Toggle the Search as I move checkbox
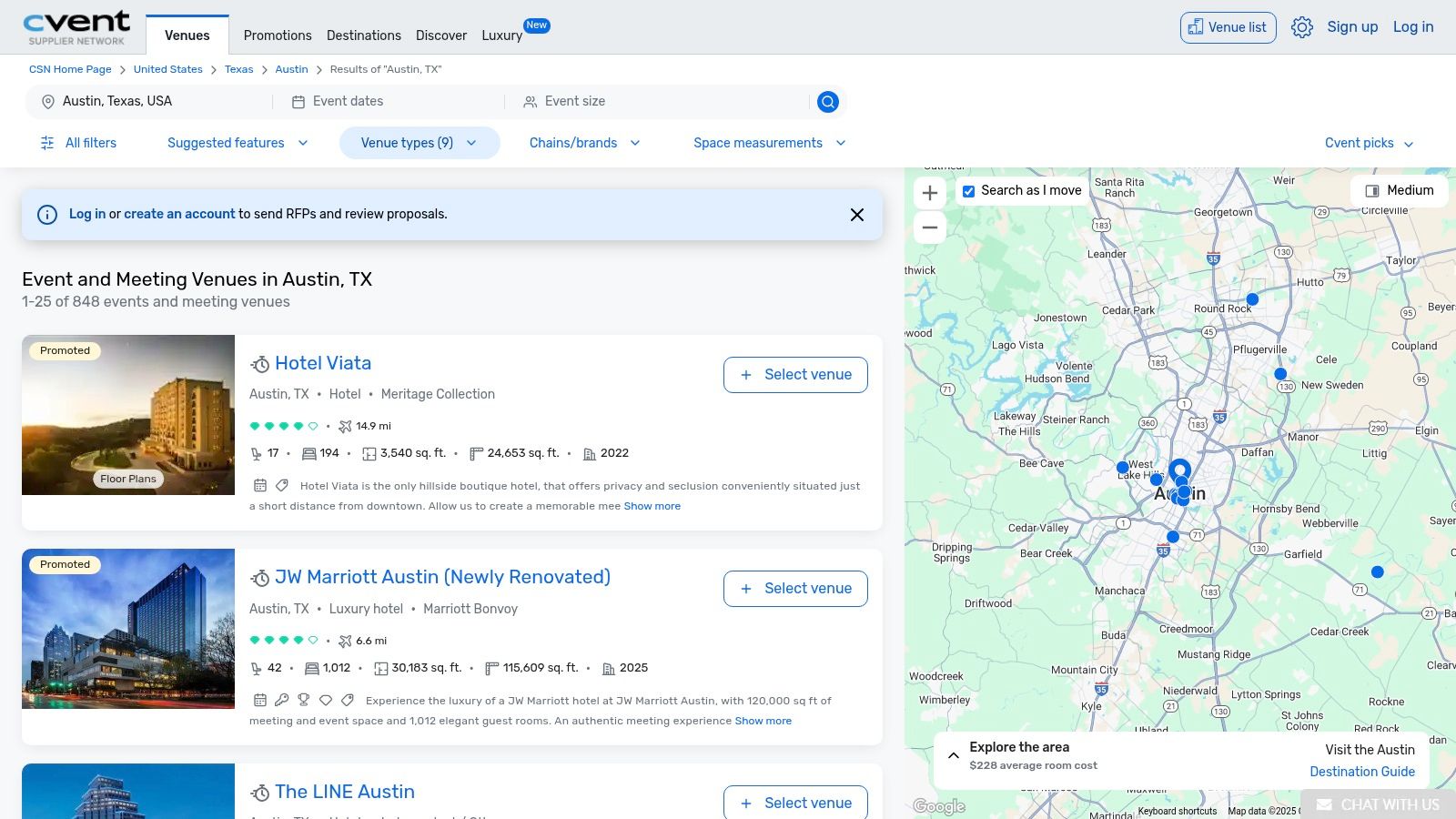The height and width of the screenshot is (819, 1456). pos(968,191)
